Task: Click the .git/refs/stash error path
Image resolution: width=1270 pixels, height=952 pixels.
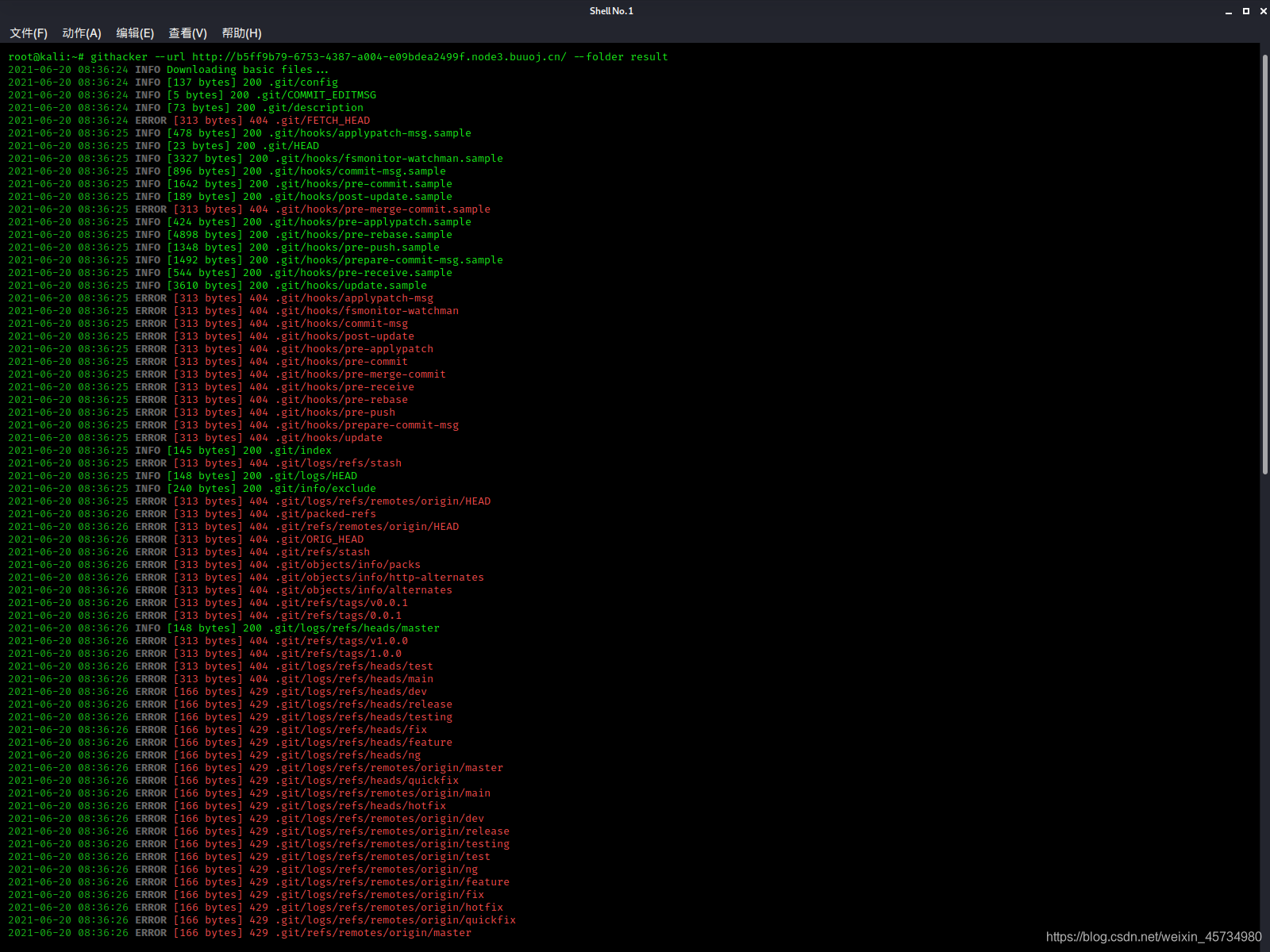Action: [322, 552]
